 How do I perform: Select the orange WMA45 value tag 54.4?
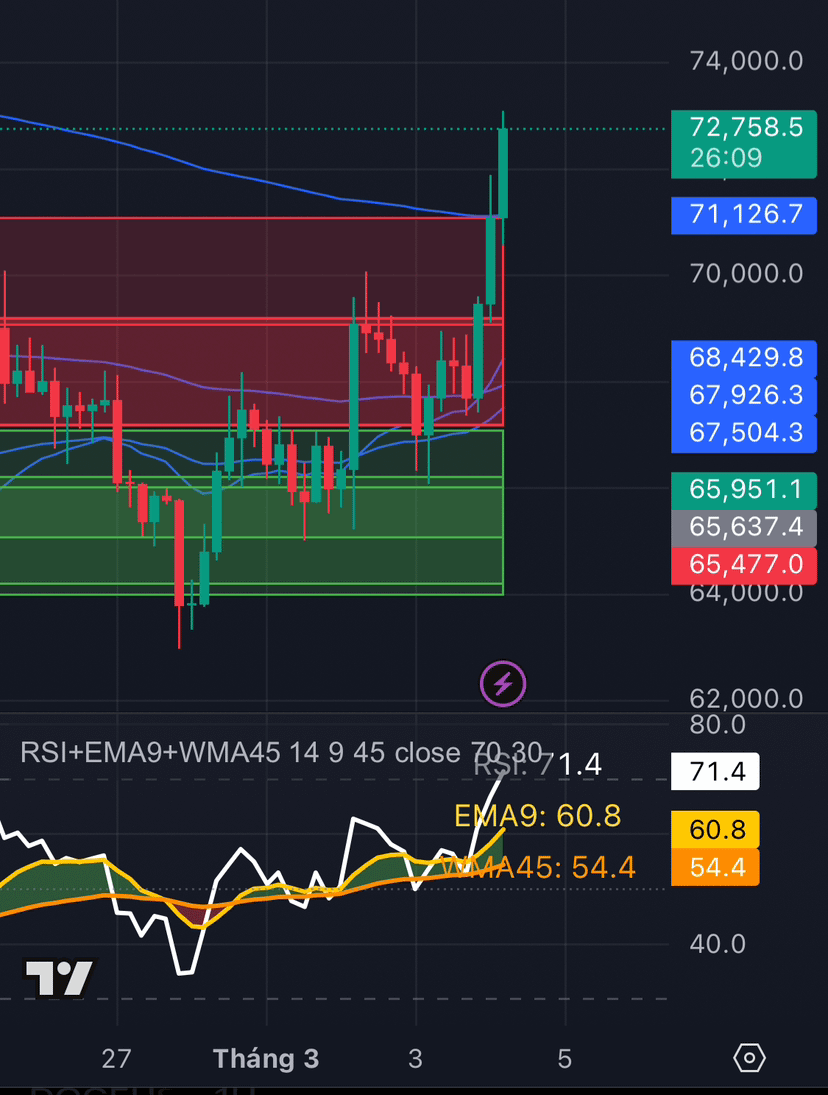pos(715,867)
